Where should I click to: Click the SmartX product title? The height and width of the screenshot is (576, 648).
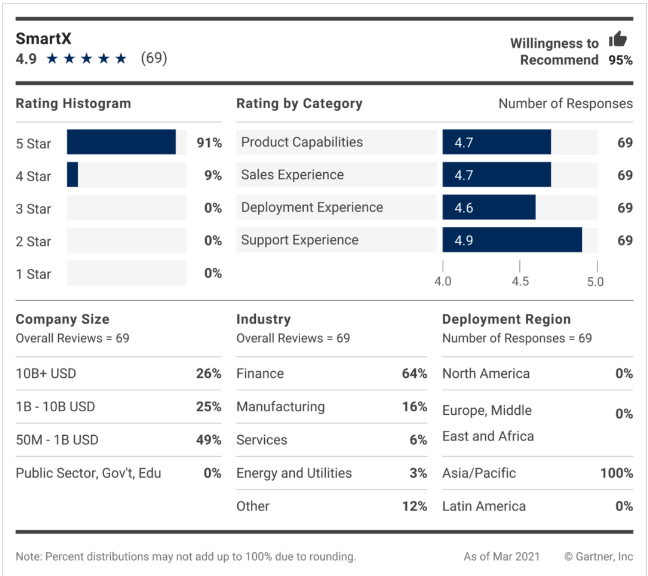coord(44,38)
